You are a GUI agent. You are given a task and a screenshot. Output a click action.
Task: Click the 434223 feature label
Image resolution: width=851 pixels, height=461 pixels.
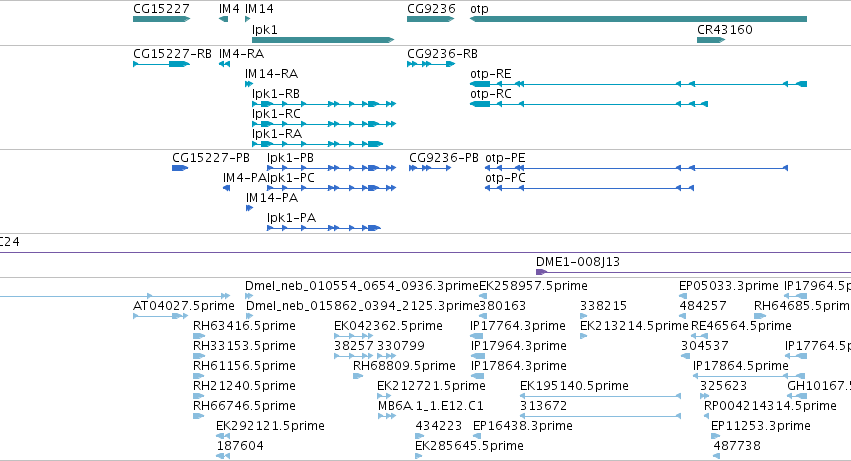tap(439, 426)
